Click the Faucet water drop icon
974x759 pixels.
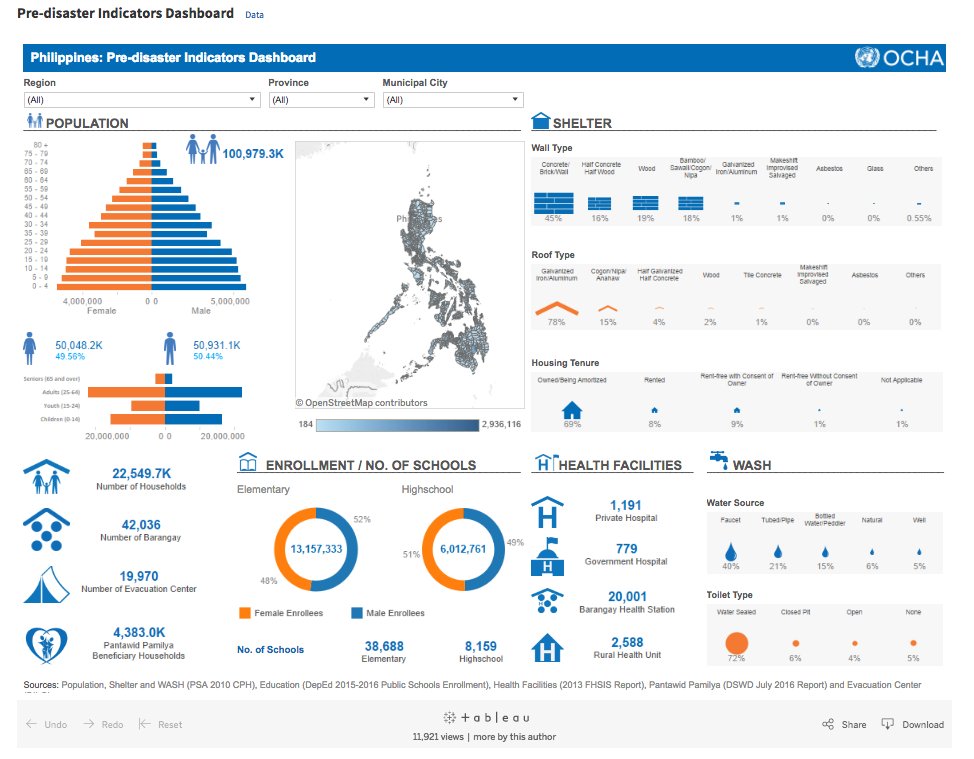[731, 551]
